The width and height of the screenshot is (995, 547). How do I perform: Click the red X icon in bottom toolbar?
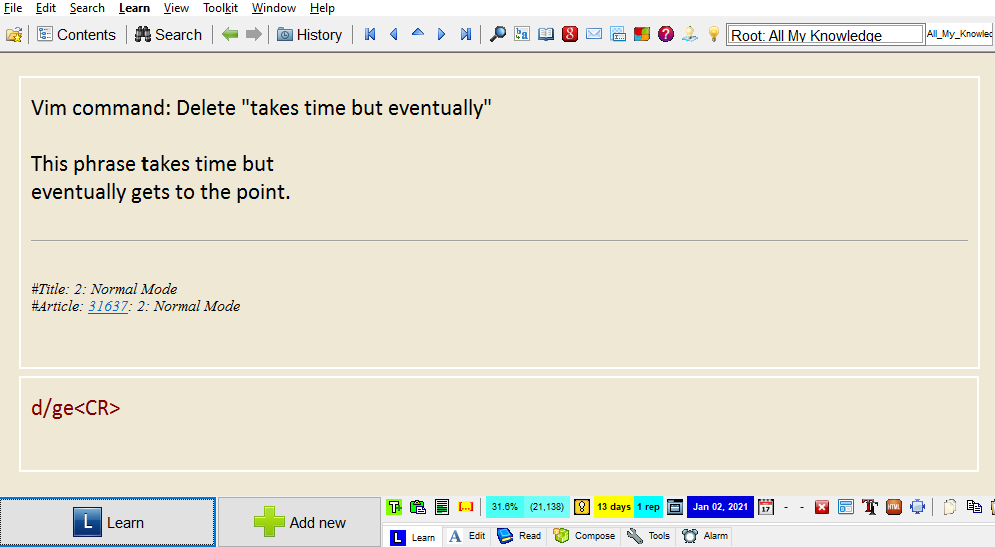tap(822, 507)
